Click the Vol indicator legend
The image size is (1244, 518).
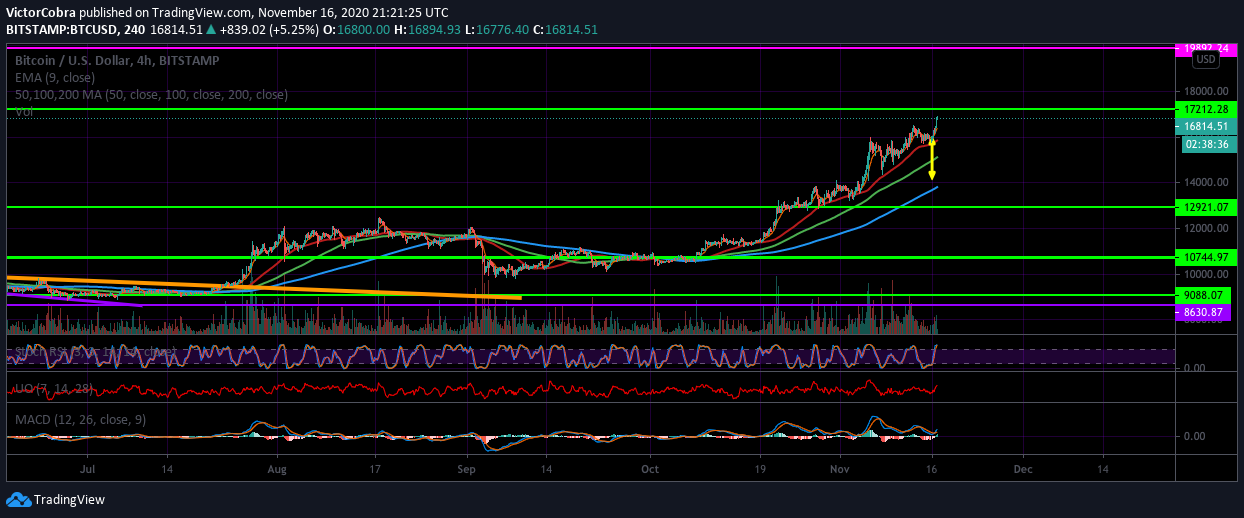coord(24,112)
